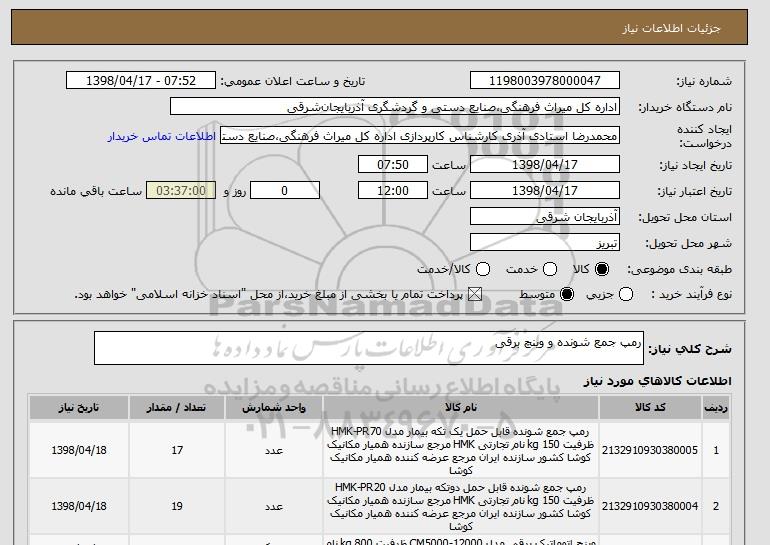Click the remaining time countdown 03:37:00
Viewport: 770px width, 545px height.
click(x=181, y=191)
